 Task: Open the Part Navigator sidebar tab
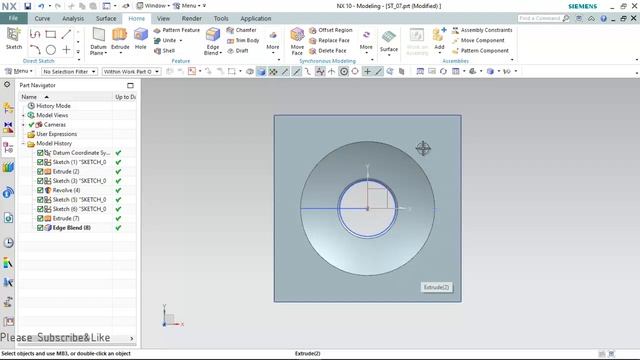click(8, 148)
